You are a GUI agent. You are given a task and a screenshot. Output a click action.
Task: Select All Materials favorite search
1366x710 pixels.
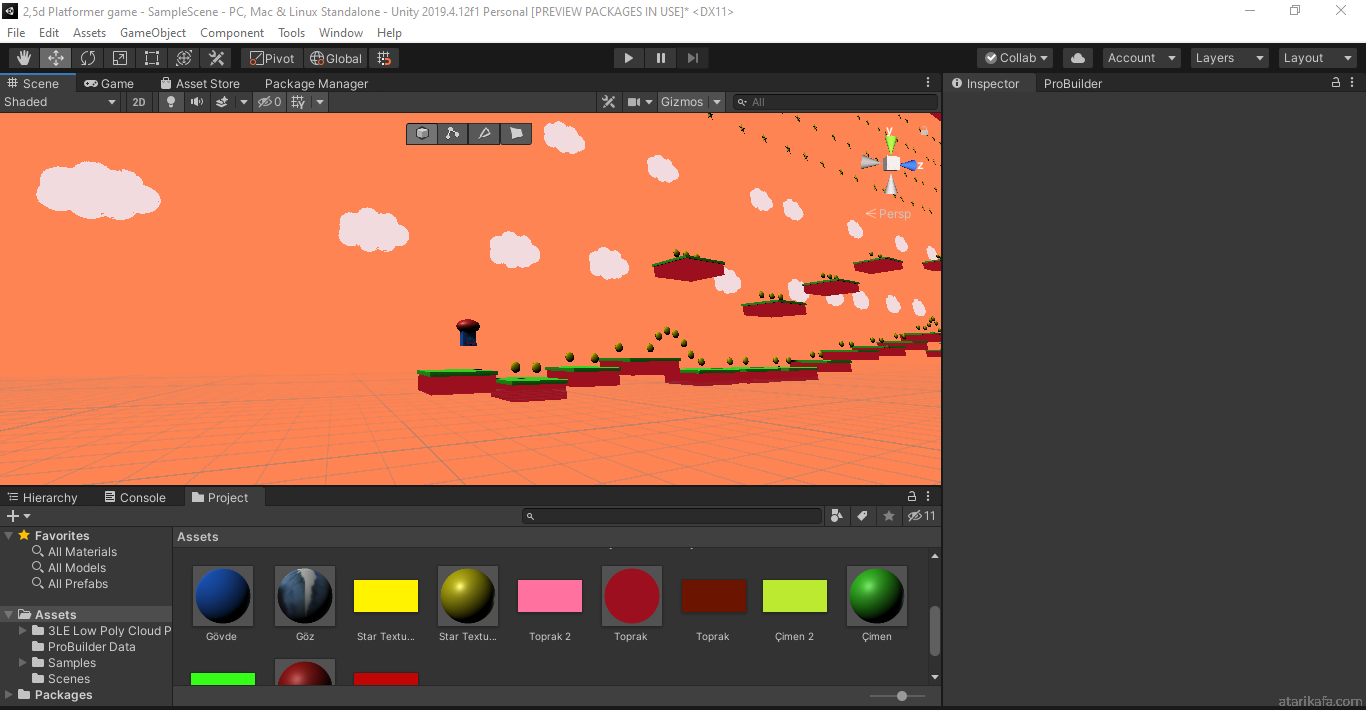pos(82,552)
